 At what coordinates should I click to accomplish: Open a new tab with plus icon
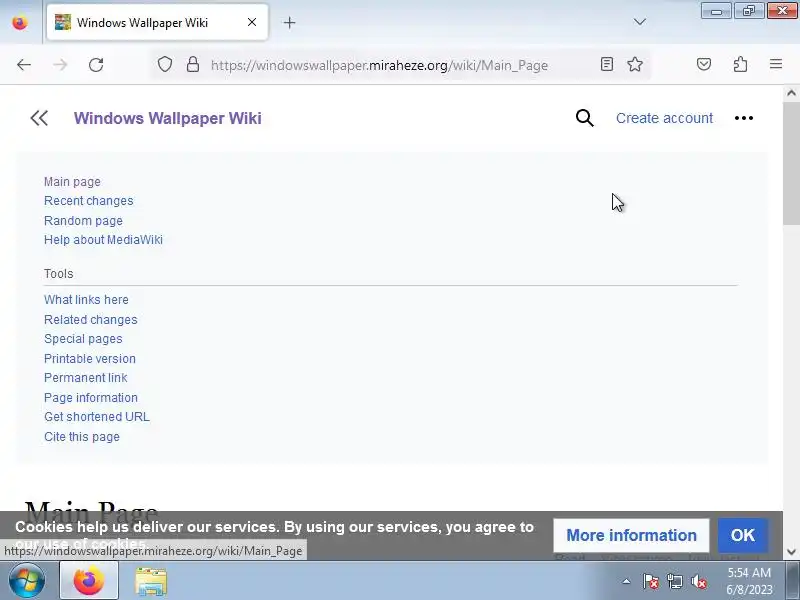click(x=289, y=22)
